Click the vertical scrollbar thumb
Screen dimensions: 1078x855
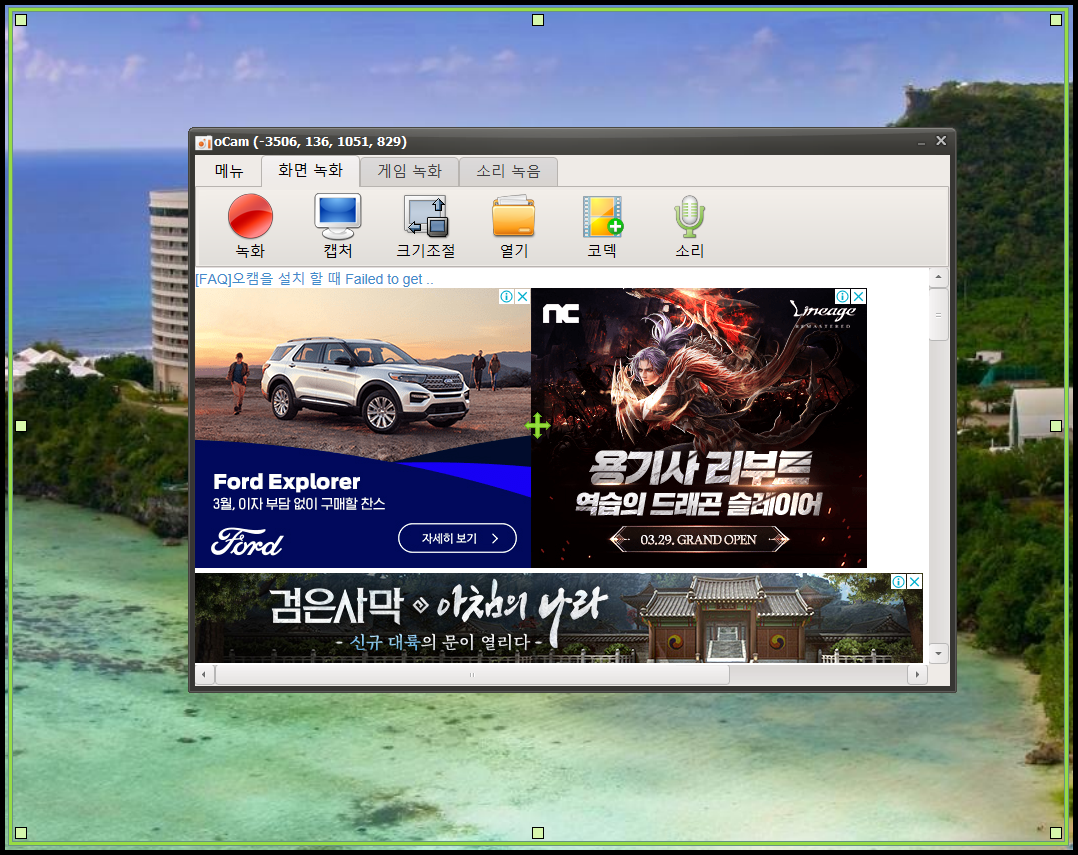[938, 314]
